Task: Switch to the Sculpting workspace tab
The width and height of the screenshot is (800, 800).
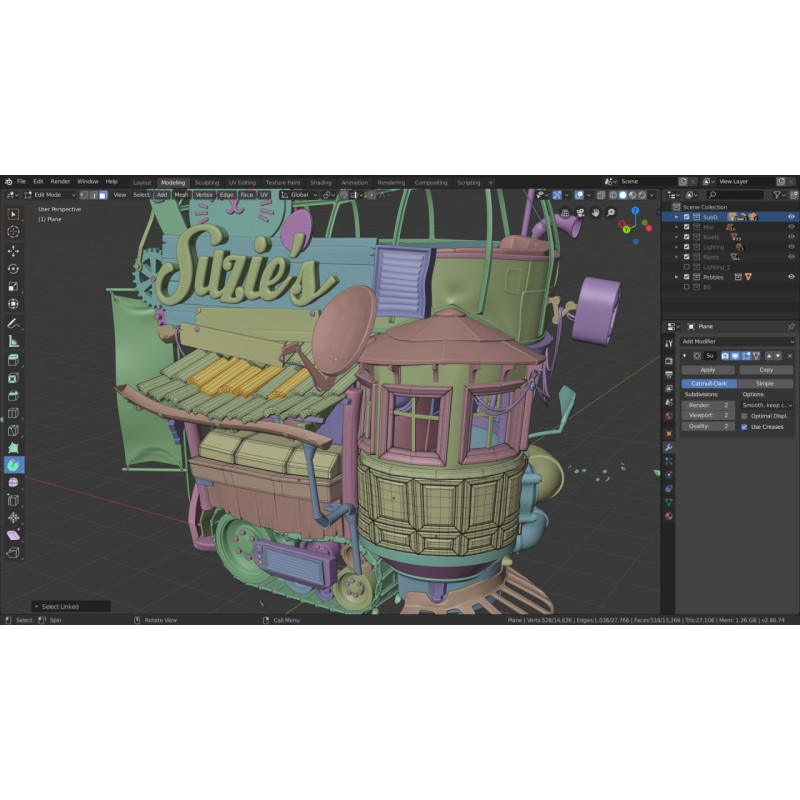Action: coord(206,183)
